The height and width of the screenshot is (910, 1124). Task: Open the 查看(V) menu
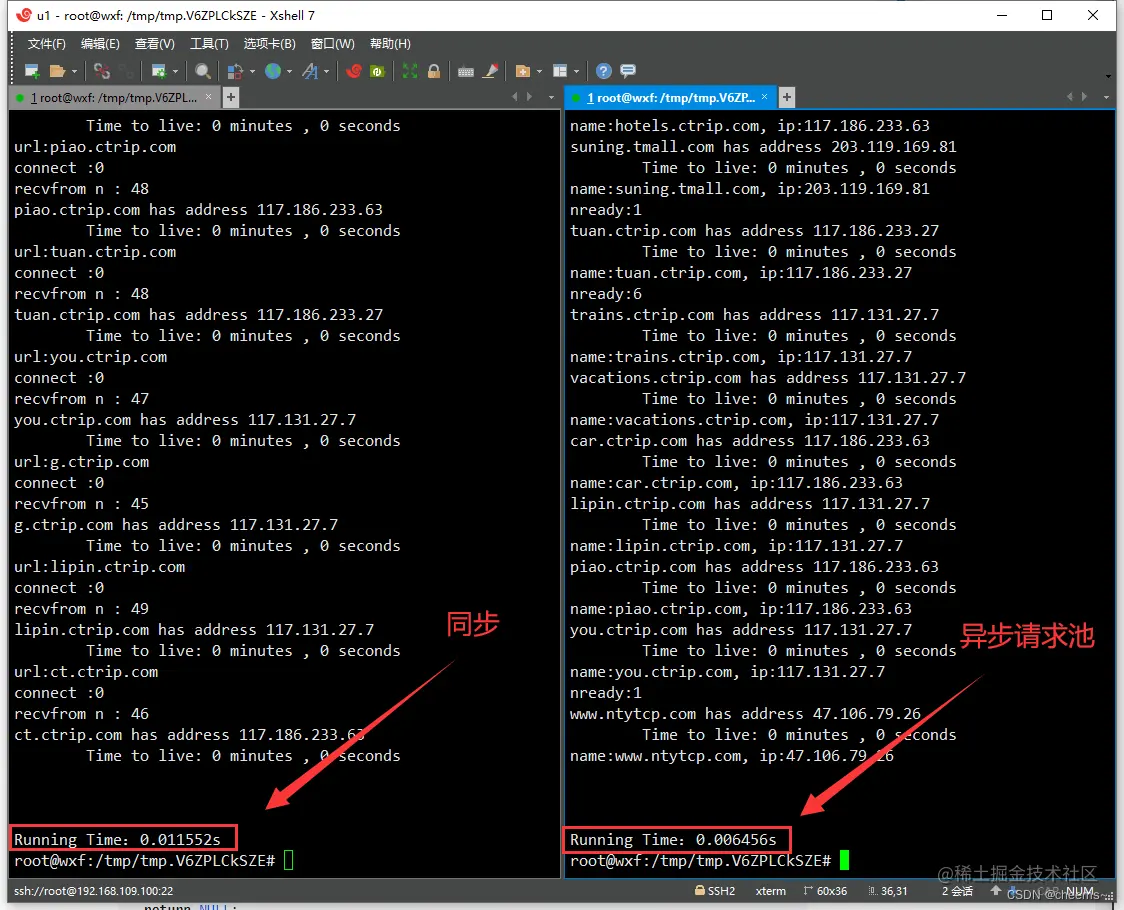click(154, 44)
